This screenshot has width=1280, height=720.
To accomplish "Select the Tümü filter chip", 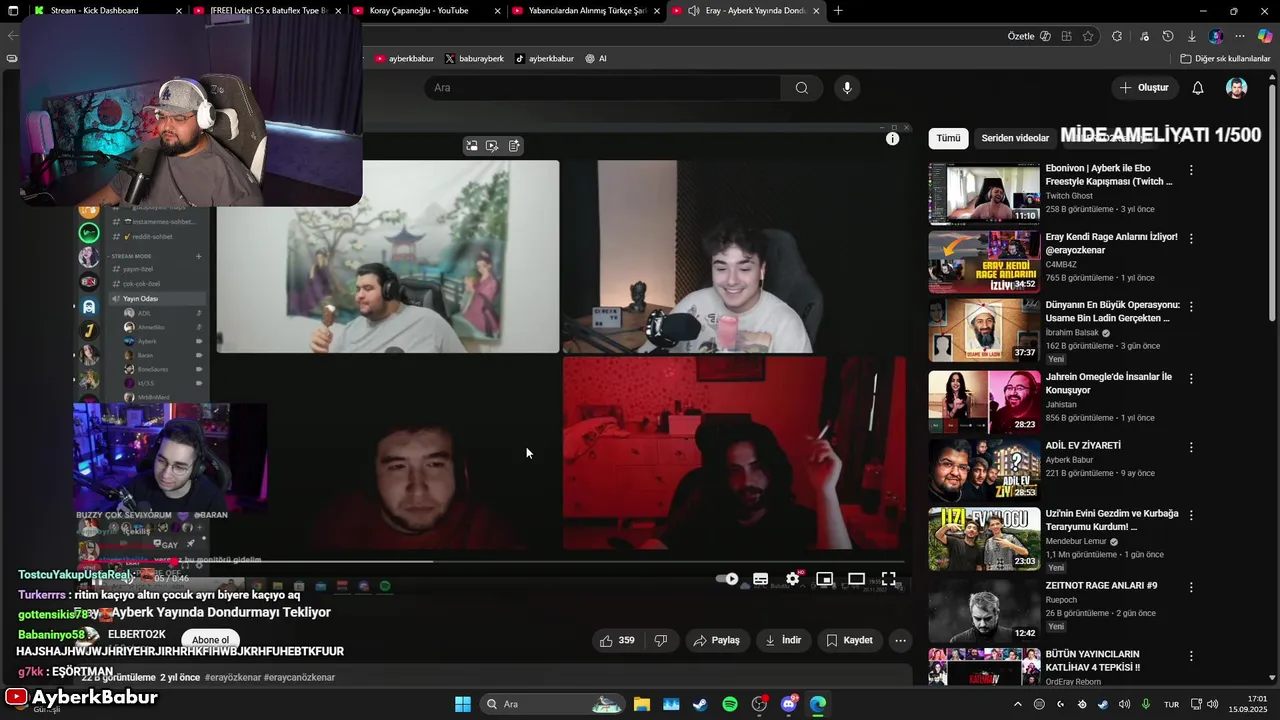I will point(948,138).
